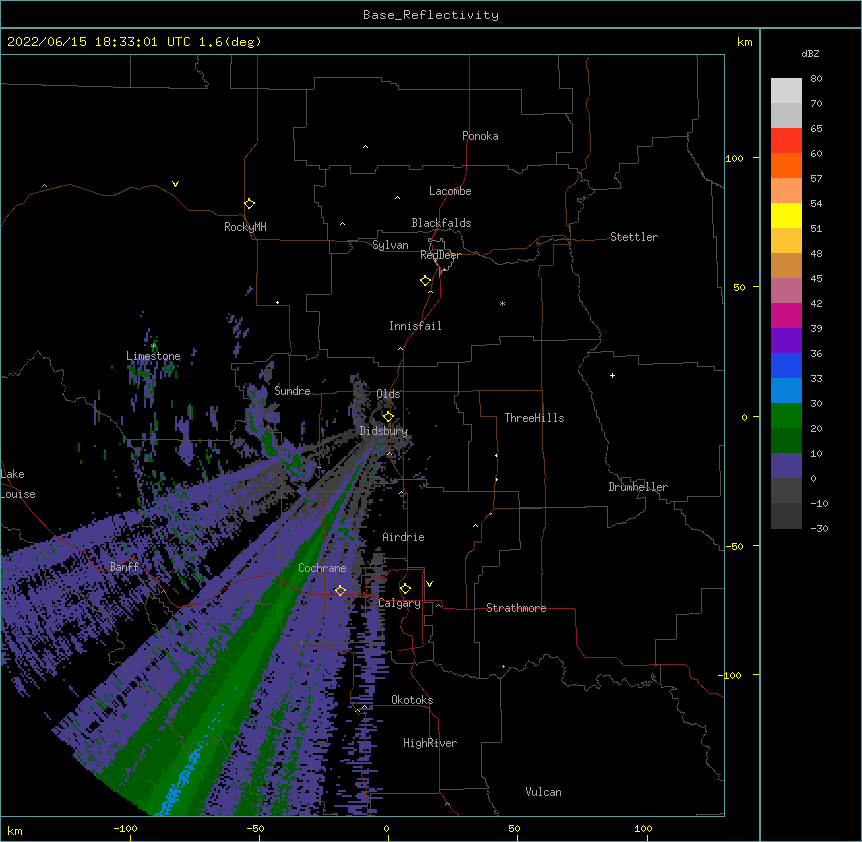Click the Strathmore label

coord(516,608)
